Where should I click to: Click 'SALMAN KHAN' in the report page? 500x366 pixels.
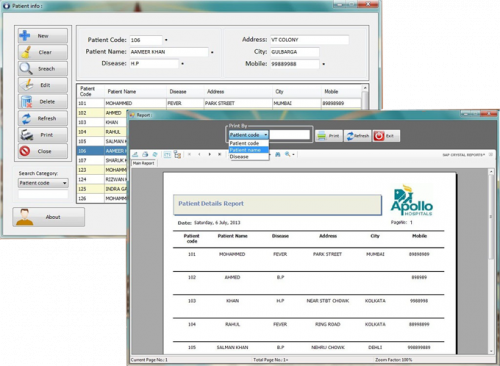pos(232,347)
